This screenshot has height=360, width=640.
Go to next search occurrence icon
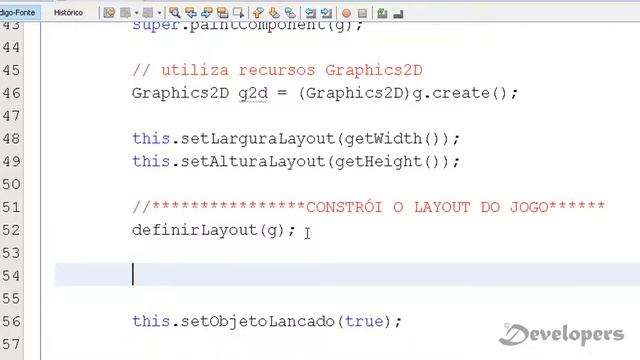pos(207,13)
